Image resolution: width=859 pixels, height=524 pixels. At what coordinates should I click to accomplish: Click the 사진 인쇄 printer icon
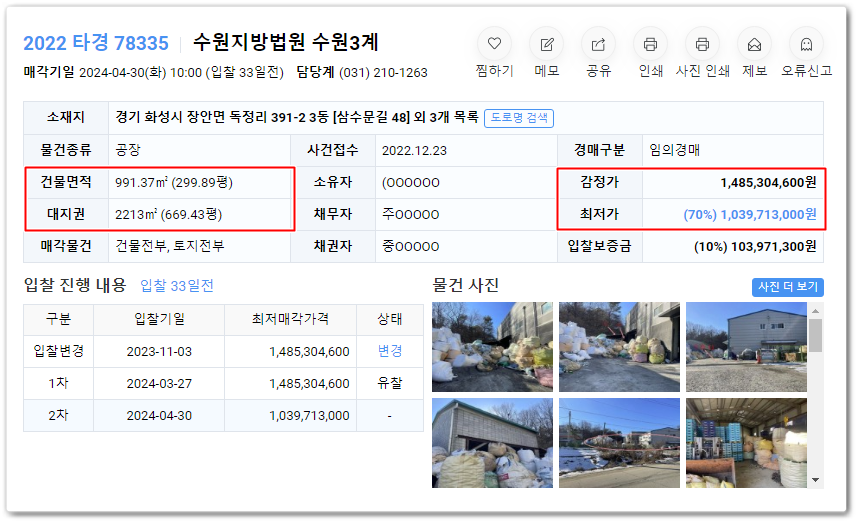(702, 44)
